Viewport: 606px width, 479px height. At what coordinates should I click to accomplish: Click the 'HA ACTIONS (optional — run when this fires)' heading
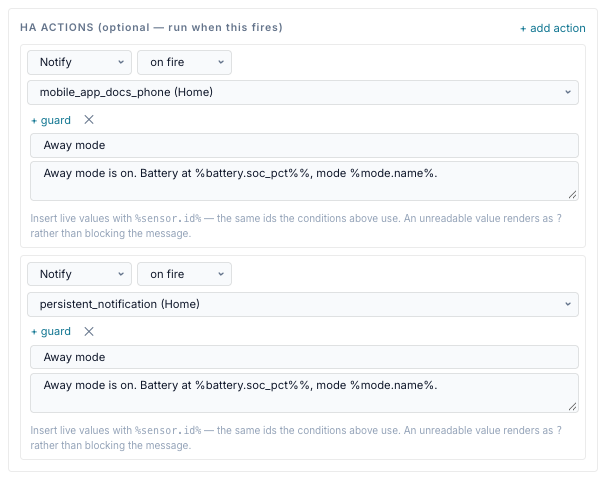tap(151, 27)
